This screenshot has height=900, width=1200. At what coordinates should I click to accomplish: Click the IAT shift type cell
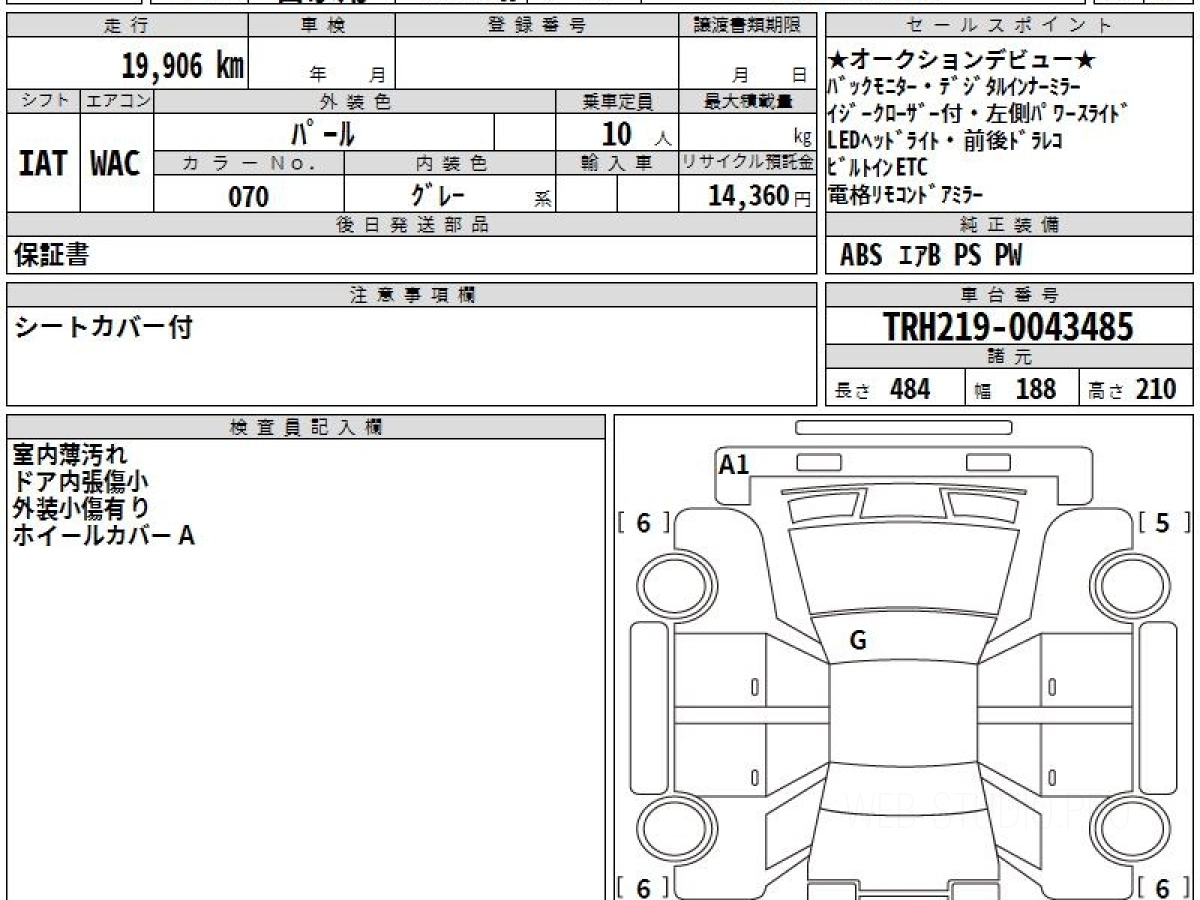pos(43,163)
